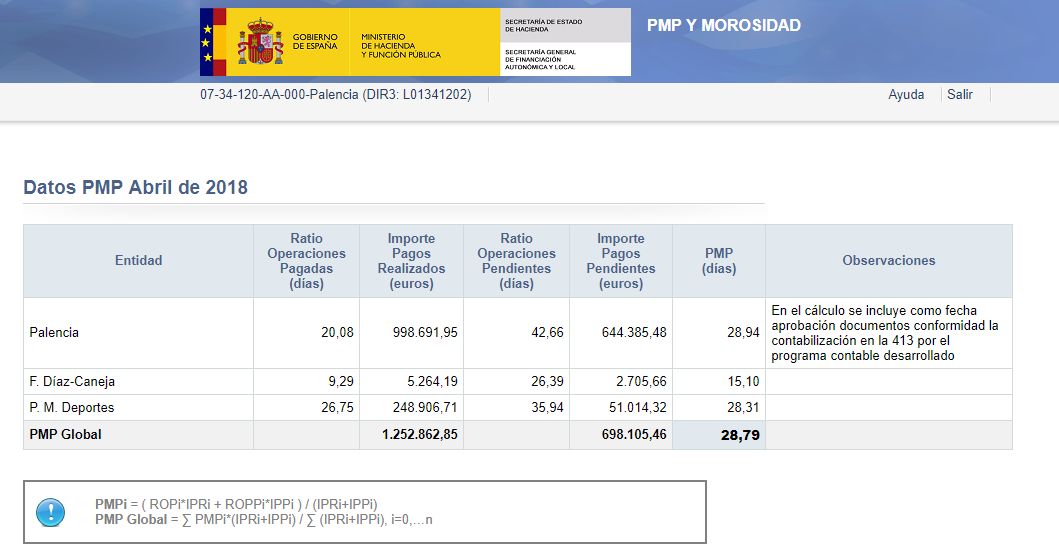Click Salir to log out
This screenshot has width=1059, height=556.
point(959,95)
